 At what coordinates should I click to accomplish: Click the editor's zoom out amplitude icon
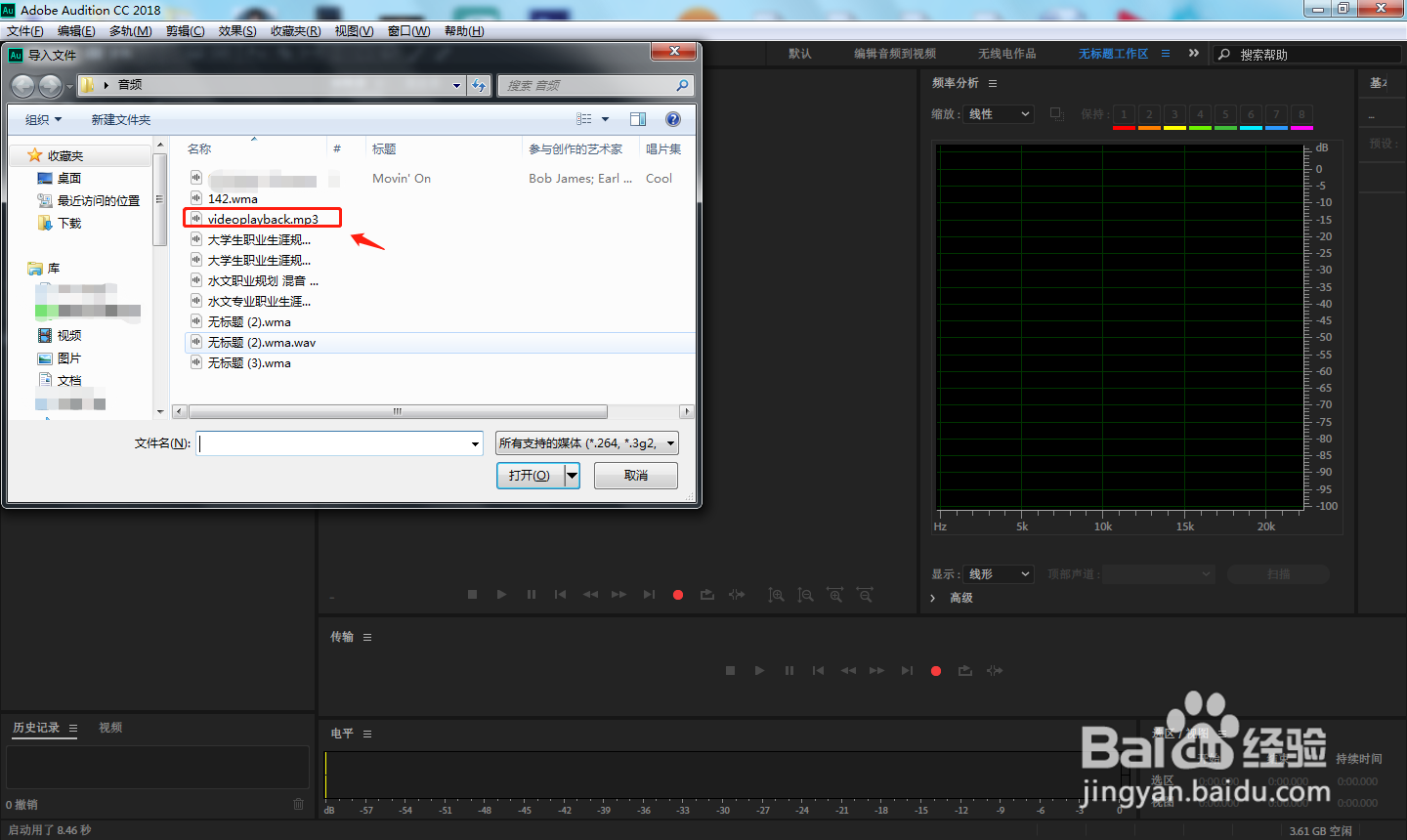click(805, 594)
